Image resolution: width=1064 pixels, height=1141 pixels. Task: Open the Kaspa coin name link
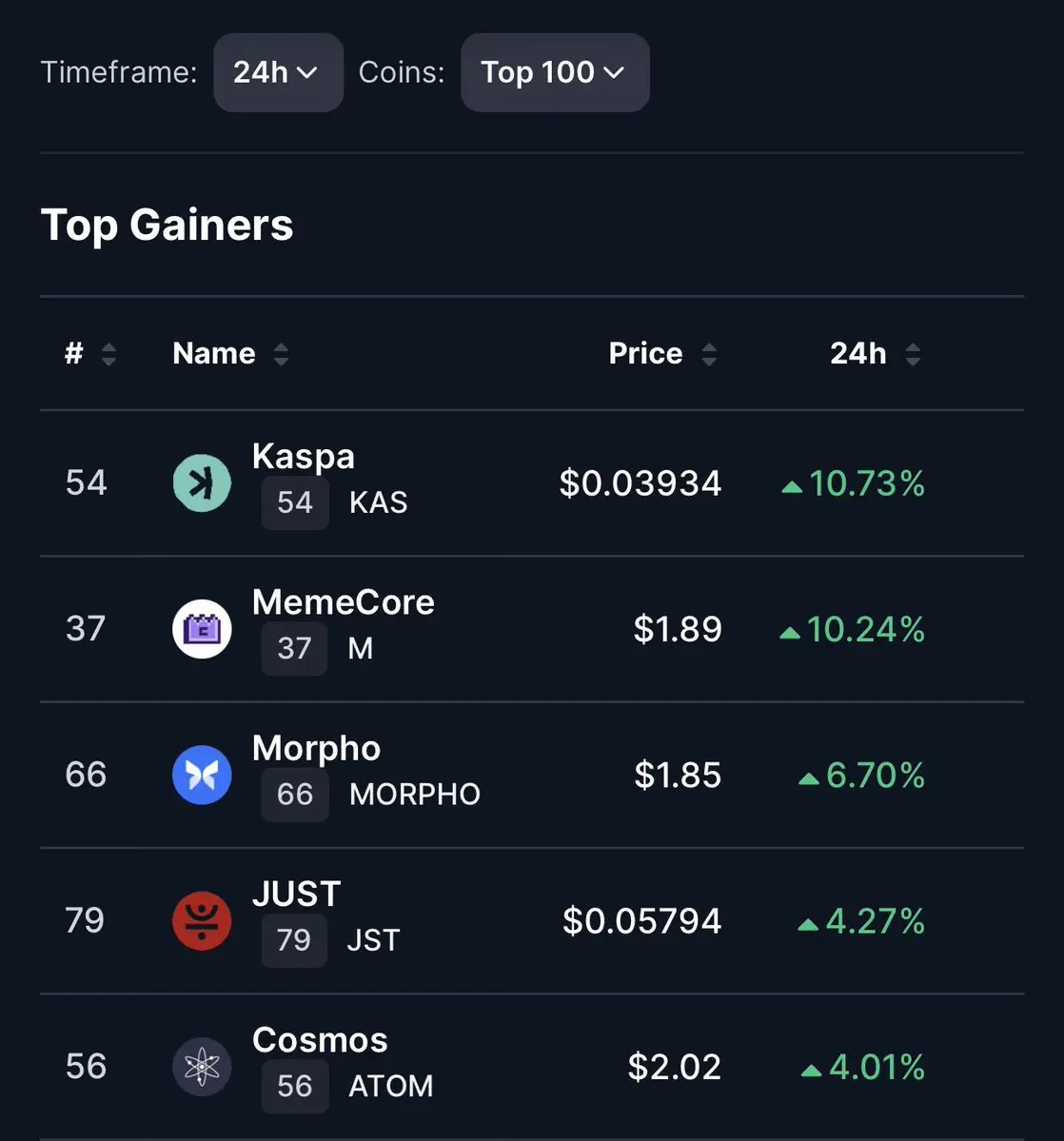tap(303, 456)
